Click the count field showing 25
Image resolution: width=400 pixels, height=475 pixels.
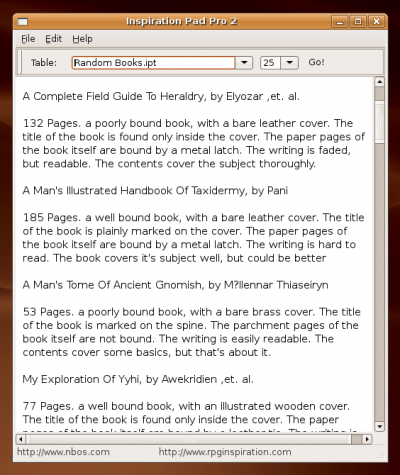[271, 62]
